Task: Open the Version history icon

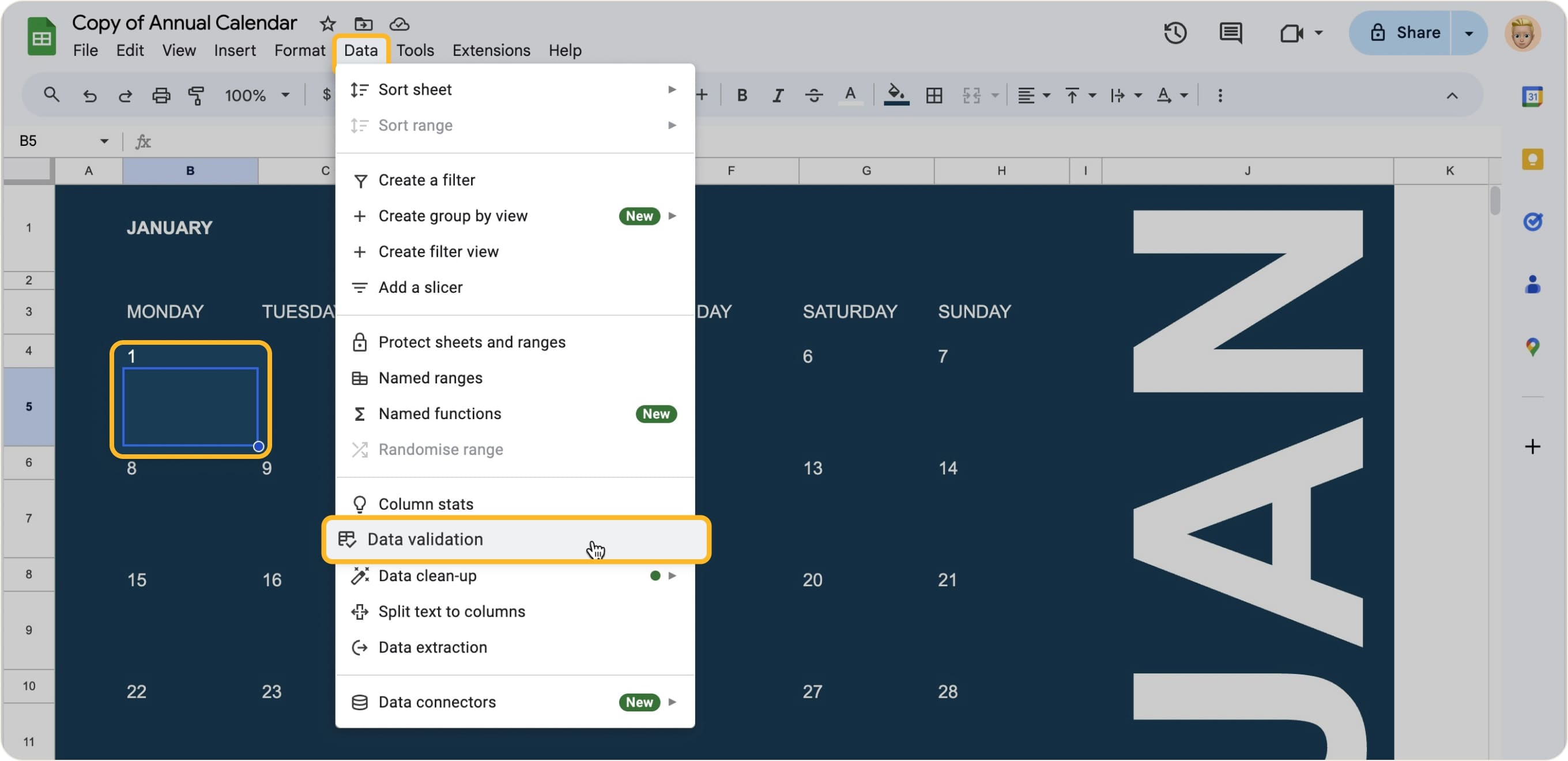Action: 1175,33
